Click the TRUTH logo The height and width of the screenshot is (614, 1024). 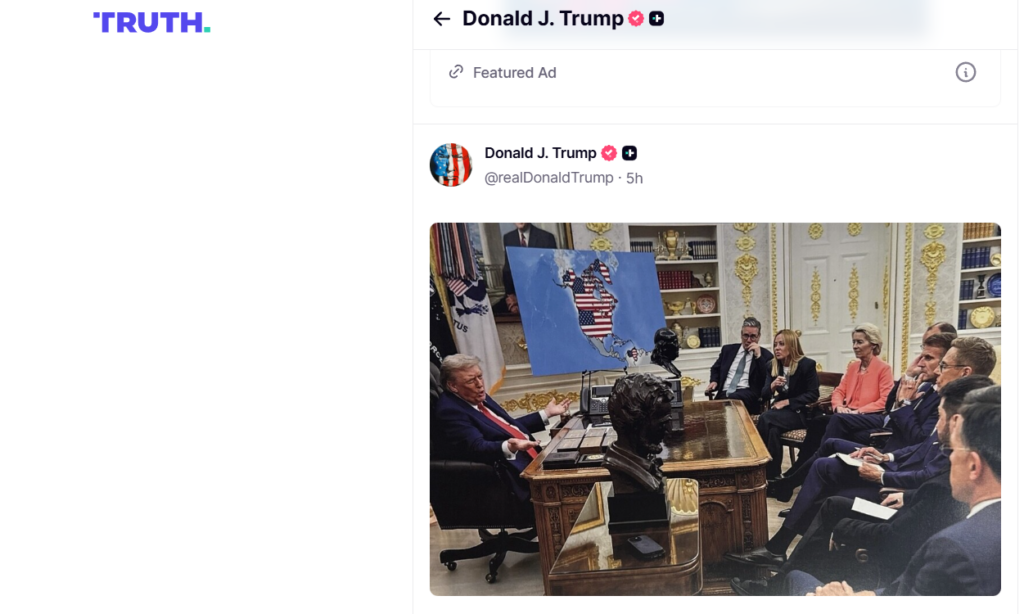(x=152, y=22)
